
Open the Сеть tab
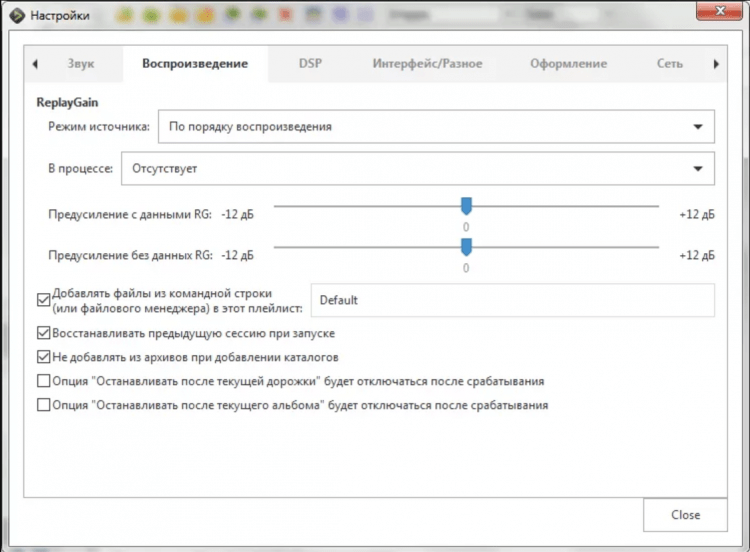(x=669, y=64)
